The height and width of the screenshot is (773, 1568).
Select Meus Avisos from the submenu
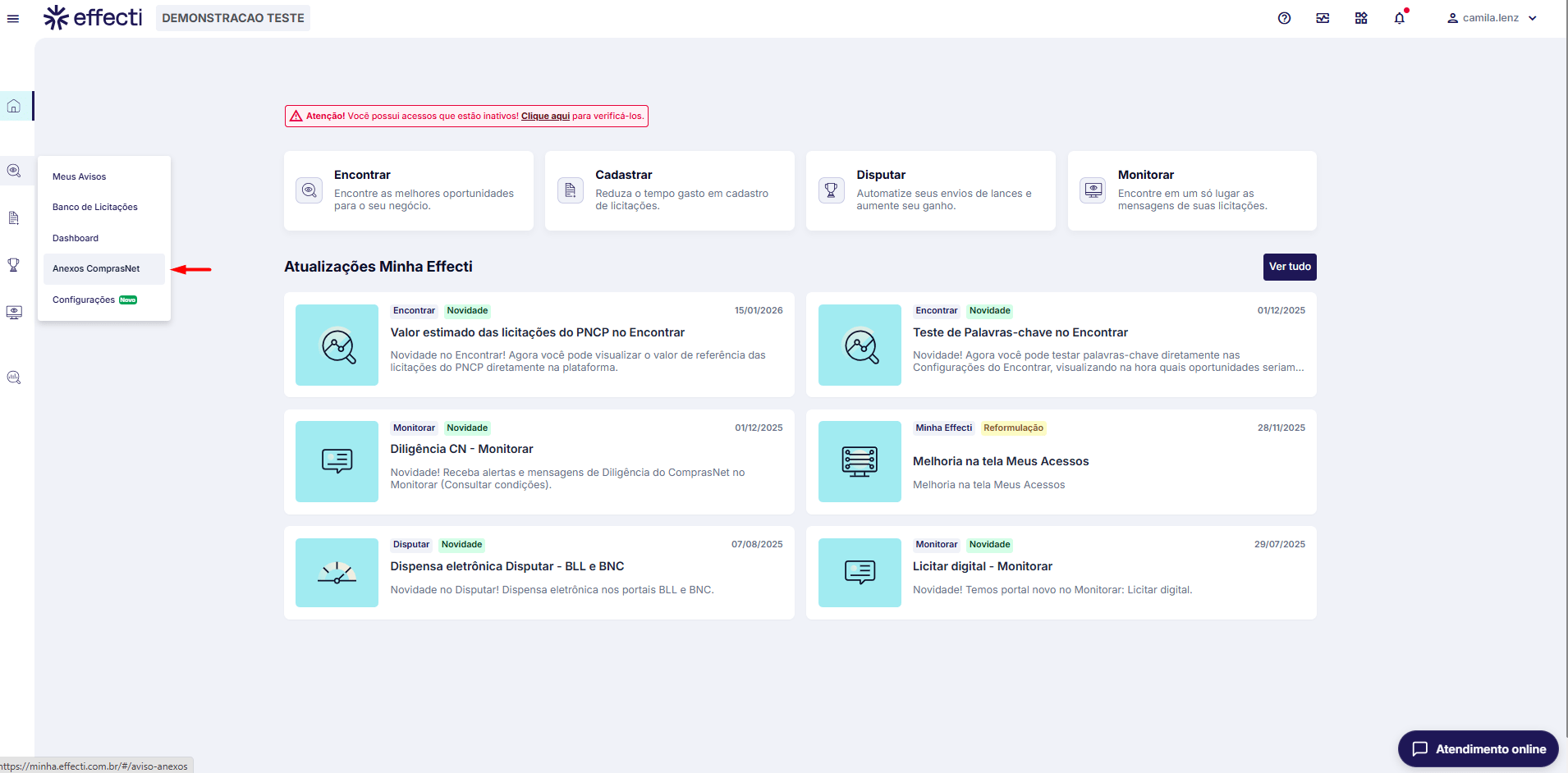coord(80,176)
